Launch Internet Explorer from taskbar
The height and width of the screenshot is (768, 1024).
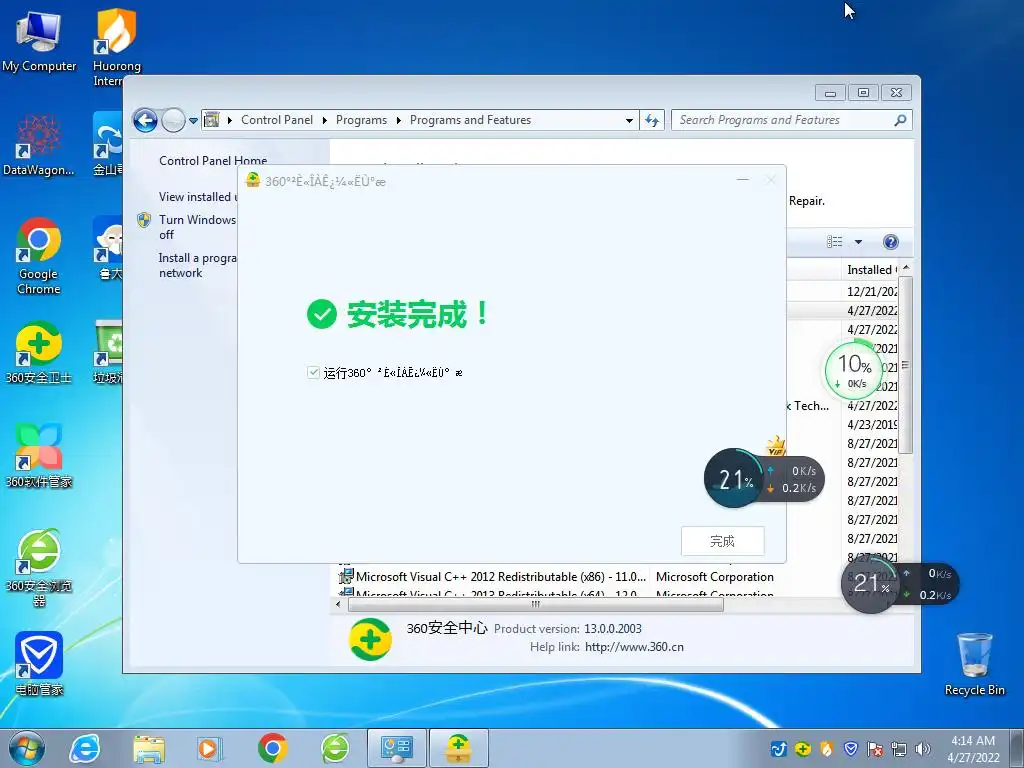coord(85,748)
